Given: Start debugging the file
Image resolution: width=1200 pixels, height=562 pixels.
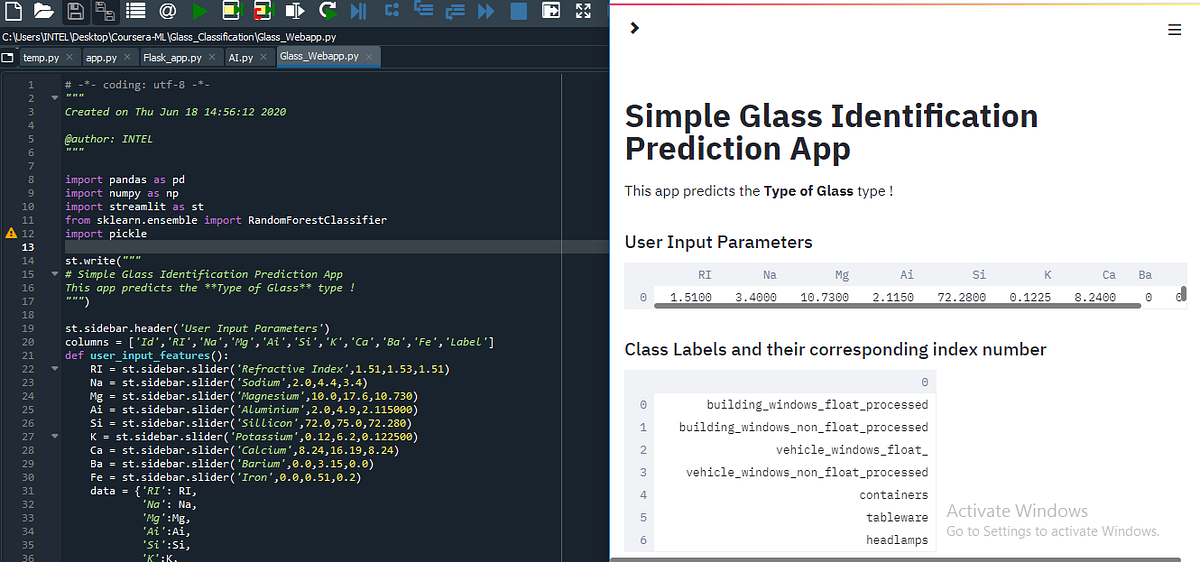Looking at the screenshot, I should [359, 11].
